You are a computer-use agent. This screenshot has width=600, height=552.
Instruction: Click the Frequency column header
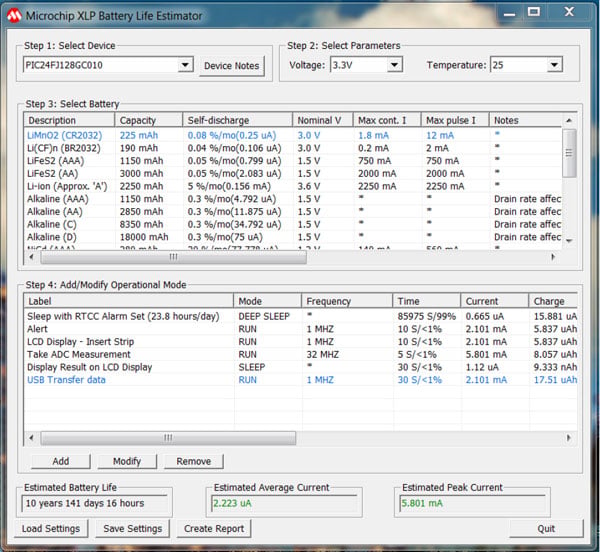point(347,301)
